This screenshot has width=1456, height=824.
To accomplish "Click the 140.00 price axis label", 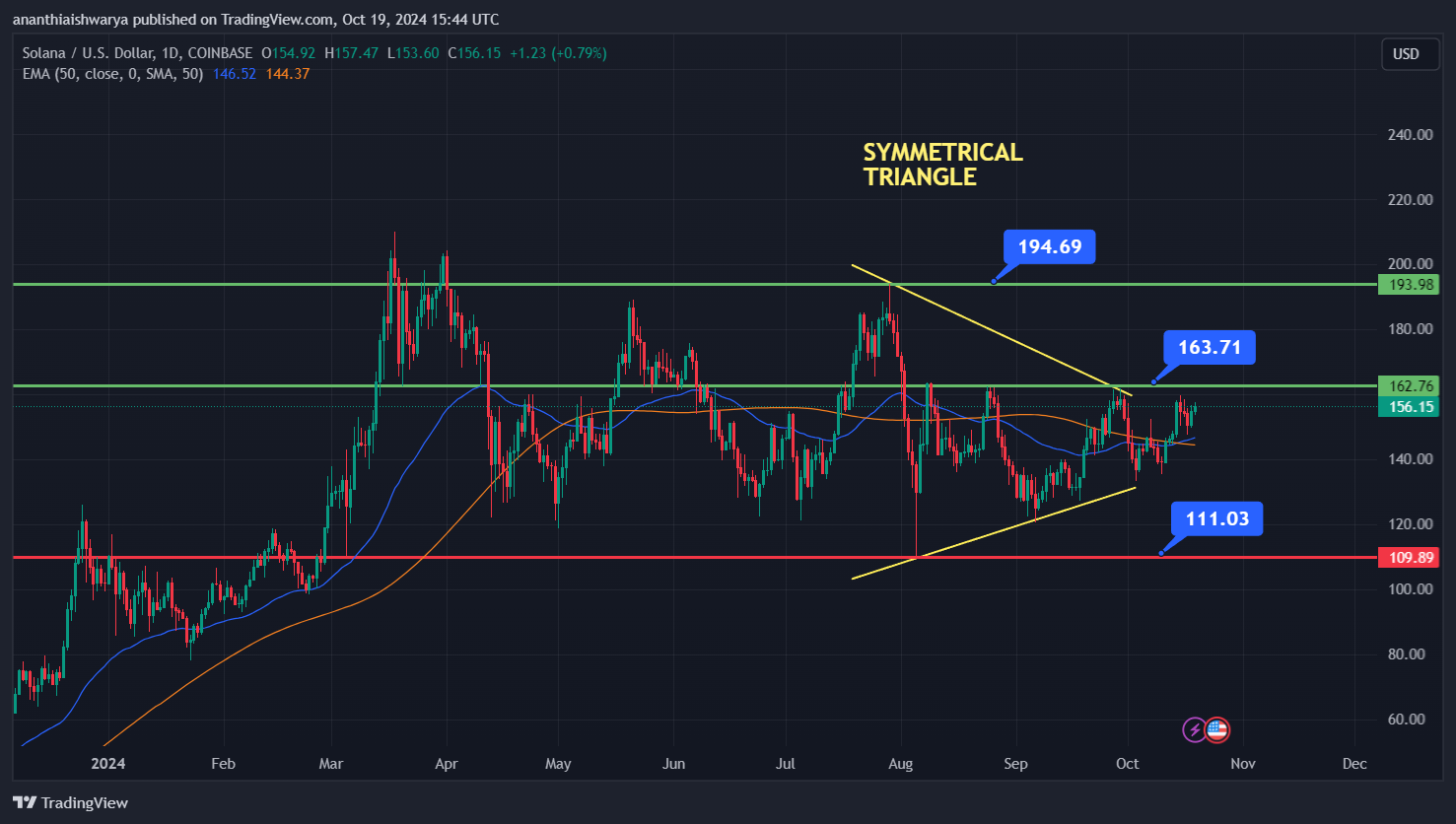I will coord(1410,459).
